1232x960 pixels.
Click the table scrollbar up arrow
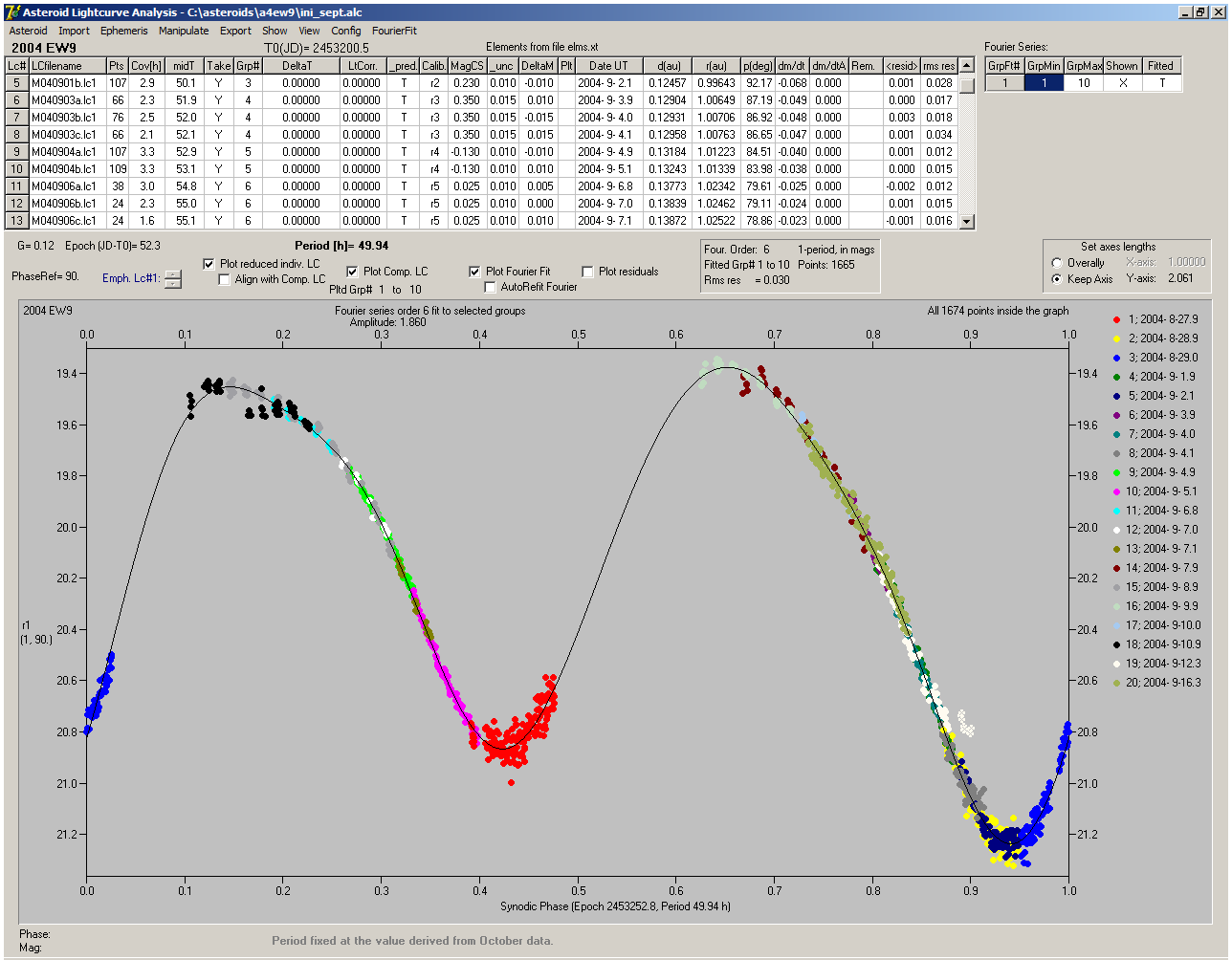(967, 66)
